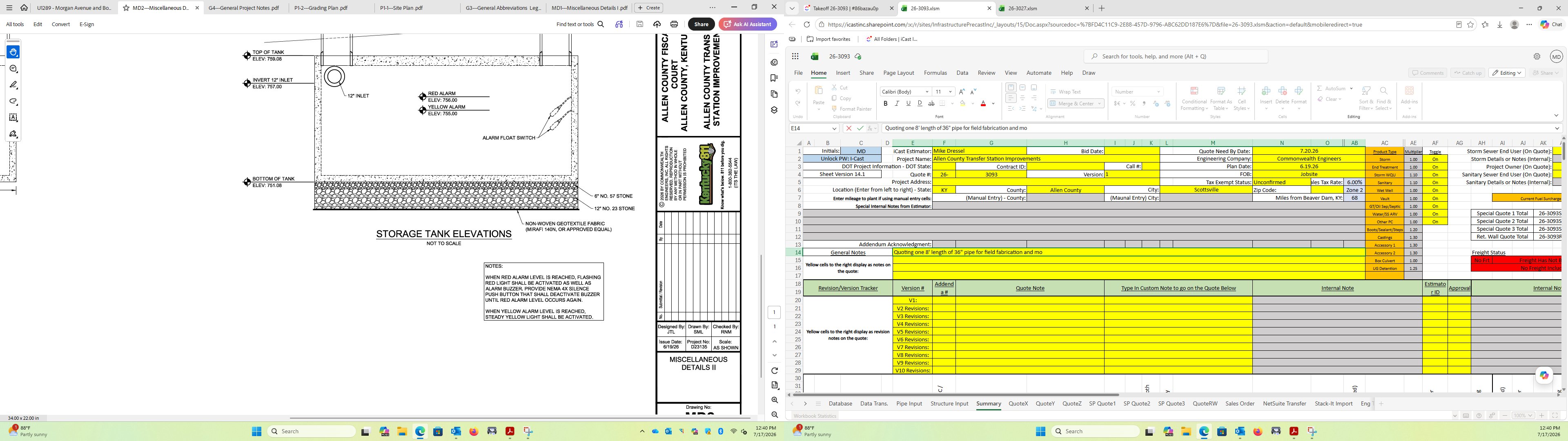Open the bookmarks panel in Acrobat's right rail

(774, 78)
